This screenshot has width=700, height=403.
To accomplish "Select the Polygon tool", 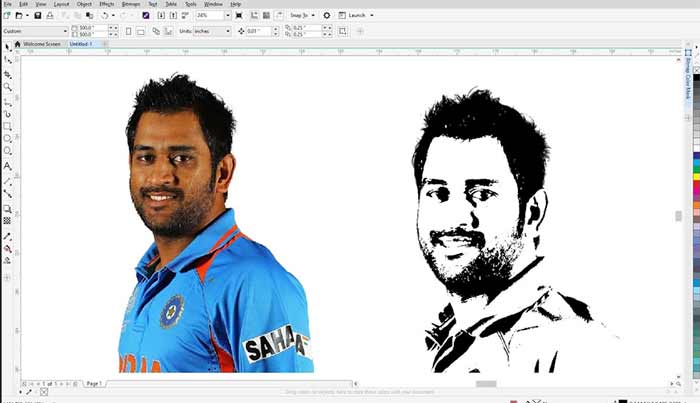I will [8, 152].
